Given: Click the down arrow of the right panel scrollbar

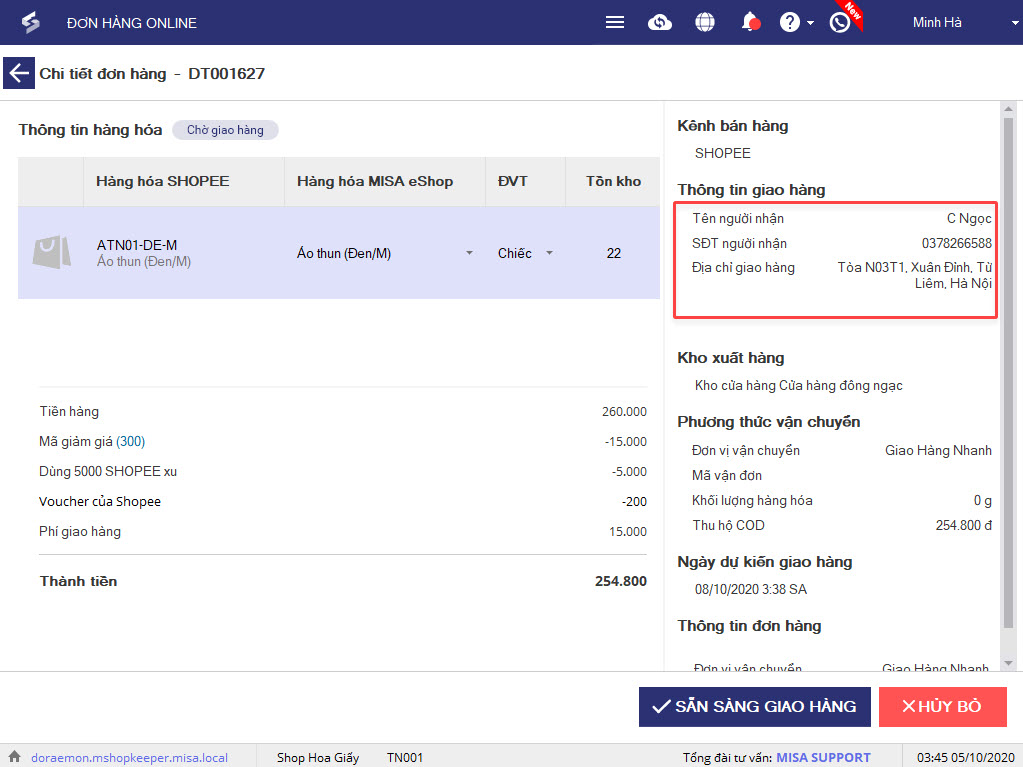Looking at the screenshot, I should point(1008,662).
